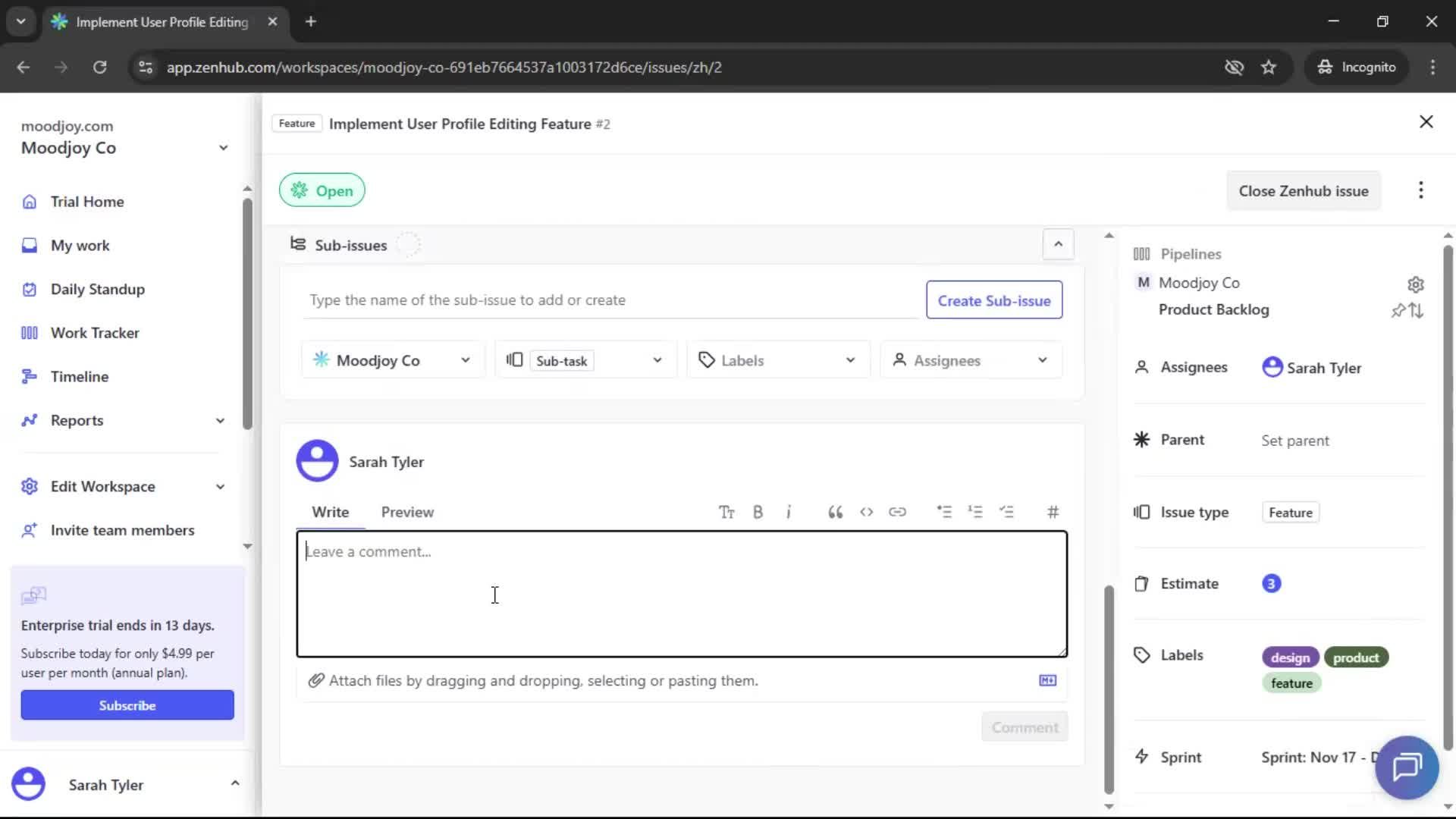Open the Work Tracker sidebar item
This screenshot has width=1456, height=819.
point(94,332)
